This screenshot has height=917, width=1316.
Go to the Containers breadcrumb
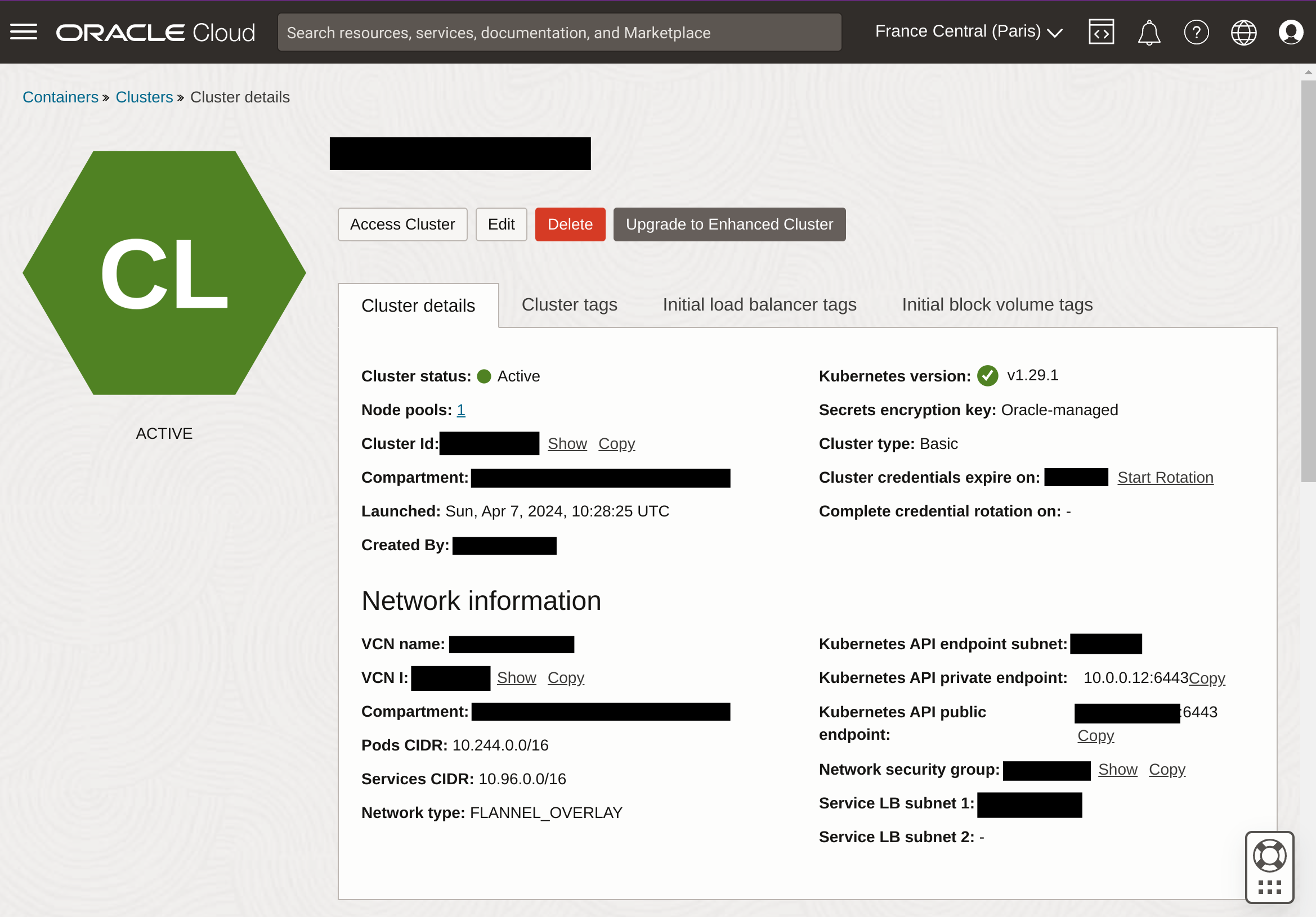coord(60,97)
